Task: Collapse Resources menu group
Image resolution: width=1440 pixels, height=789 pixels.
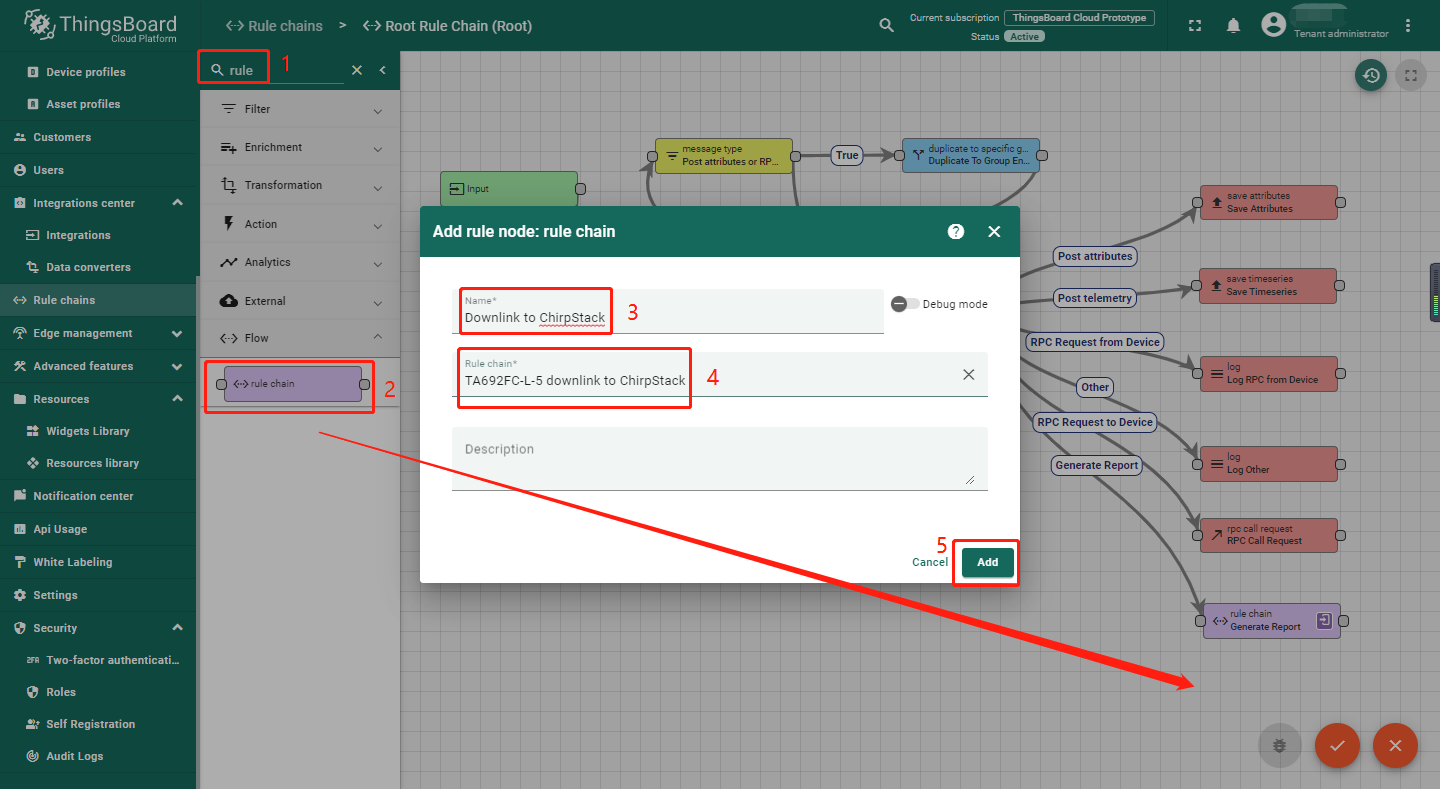Action: [177, 399]
